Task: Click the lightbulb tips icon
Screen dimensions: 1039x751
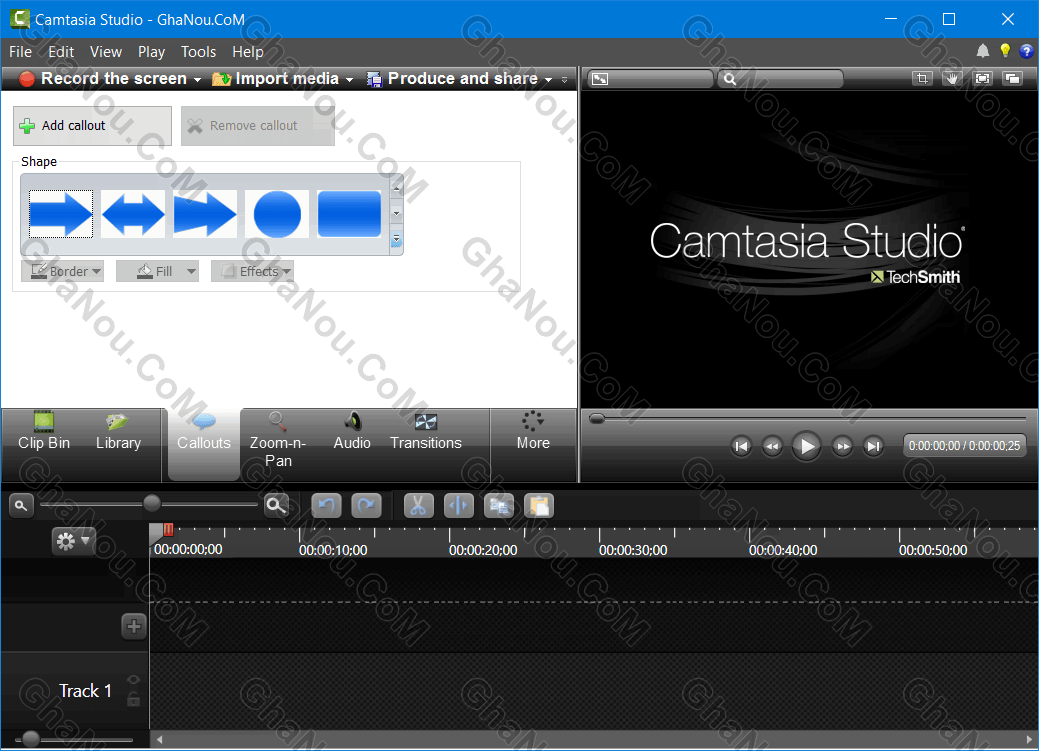Action: click(x=1005, y=51)
